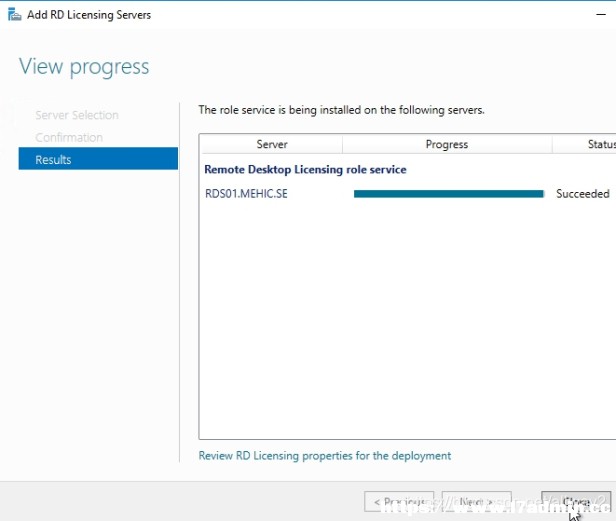Click the Close button in wizard footer

coord(576,501)
